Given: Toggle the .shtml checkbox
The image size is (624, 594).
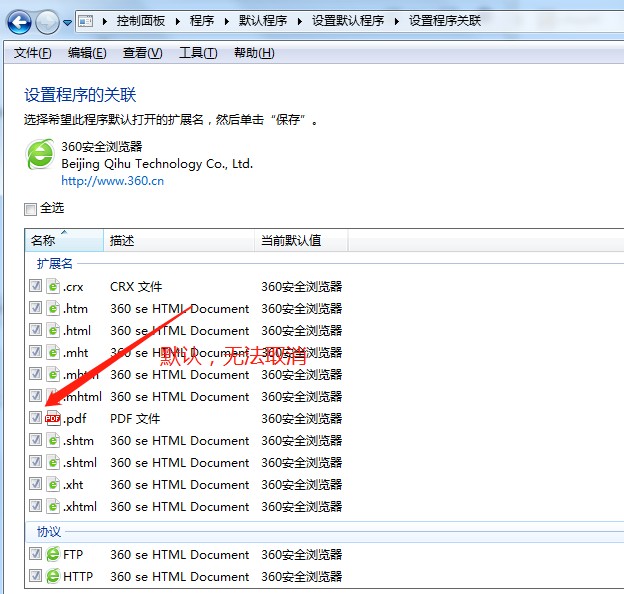Looking at the screenshot, I should 35,461.
